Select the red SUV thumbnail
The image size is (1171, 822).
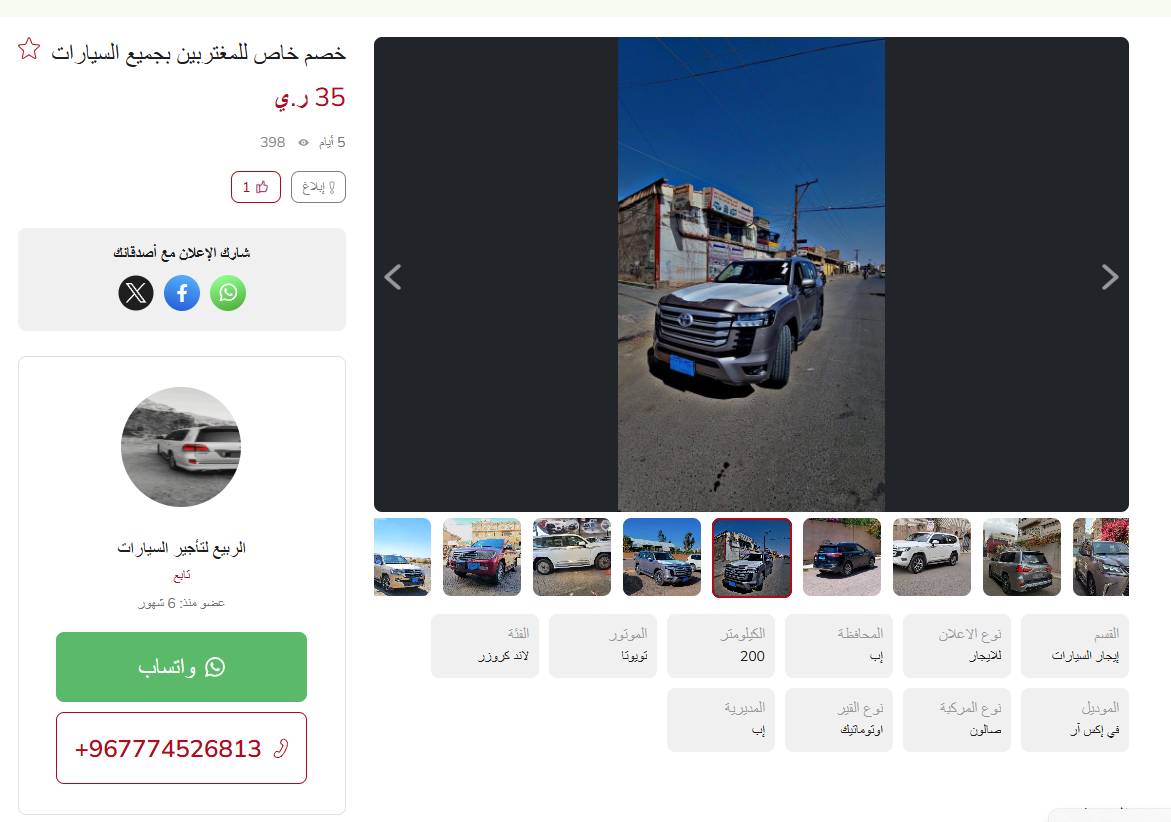tap(482, 557)
